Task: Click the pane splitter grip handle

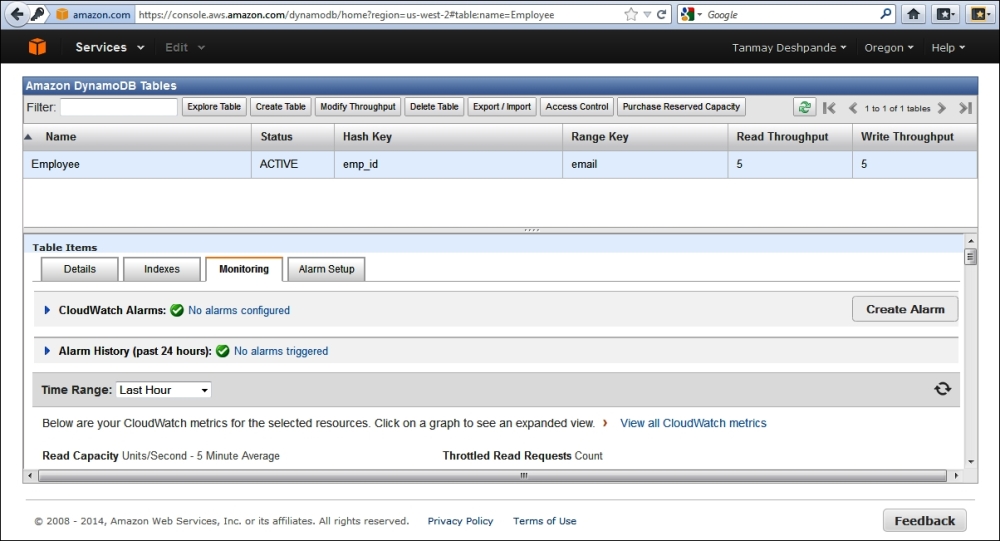Action: (531, 230)
